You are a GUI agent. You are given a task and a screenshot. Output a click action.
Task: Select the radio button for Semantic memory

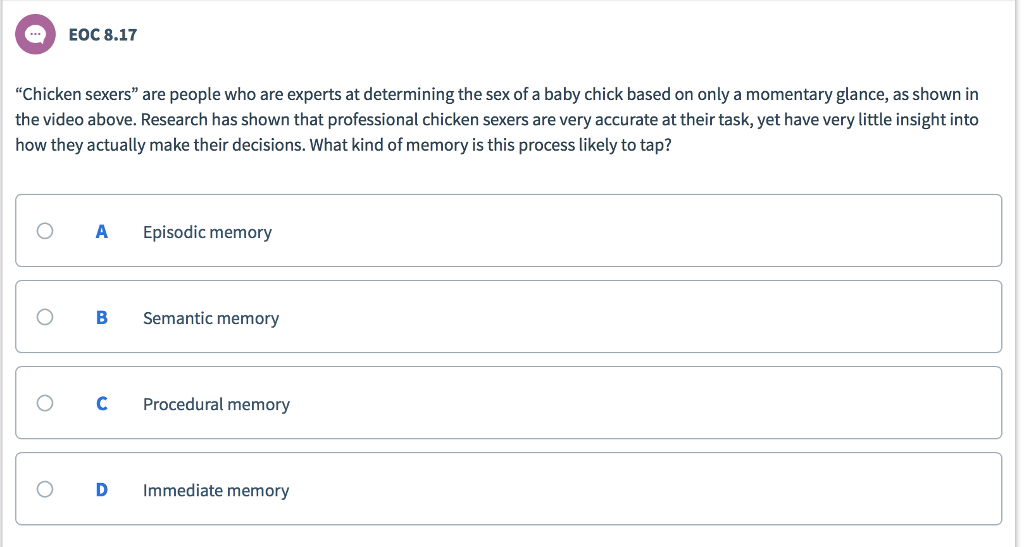click(45, 317)
